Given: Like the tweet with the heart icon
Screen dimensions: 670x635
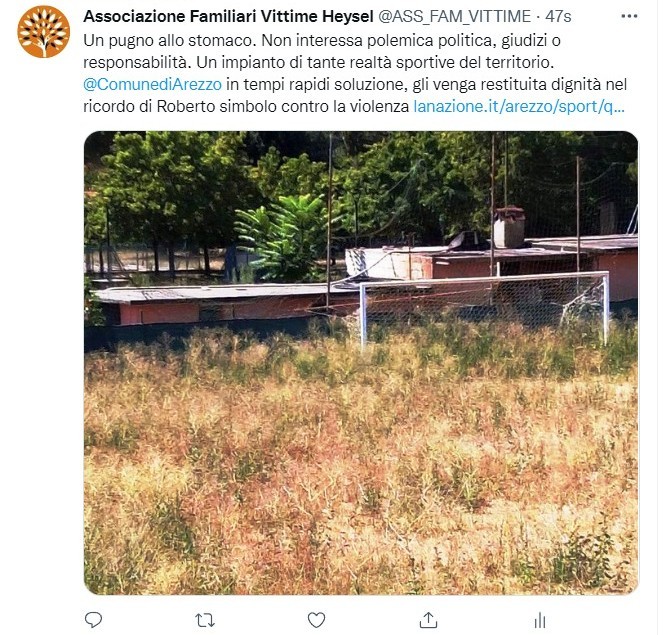Looking at the screenshot, I should [317, 620].
